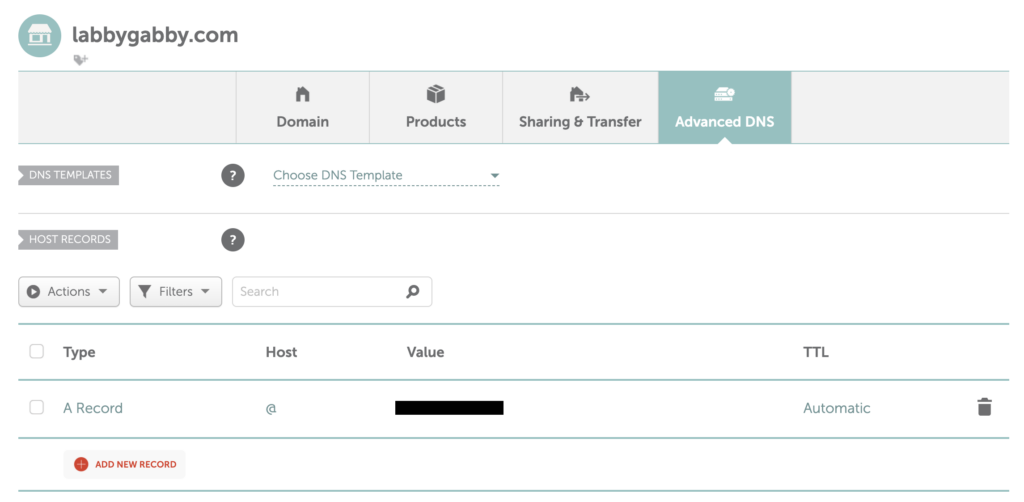The width and height of the screenshot is (1024, 502).
Task: Click into the host records Search field
Action: [332, 292]
